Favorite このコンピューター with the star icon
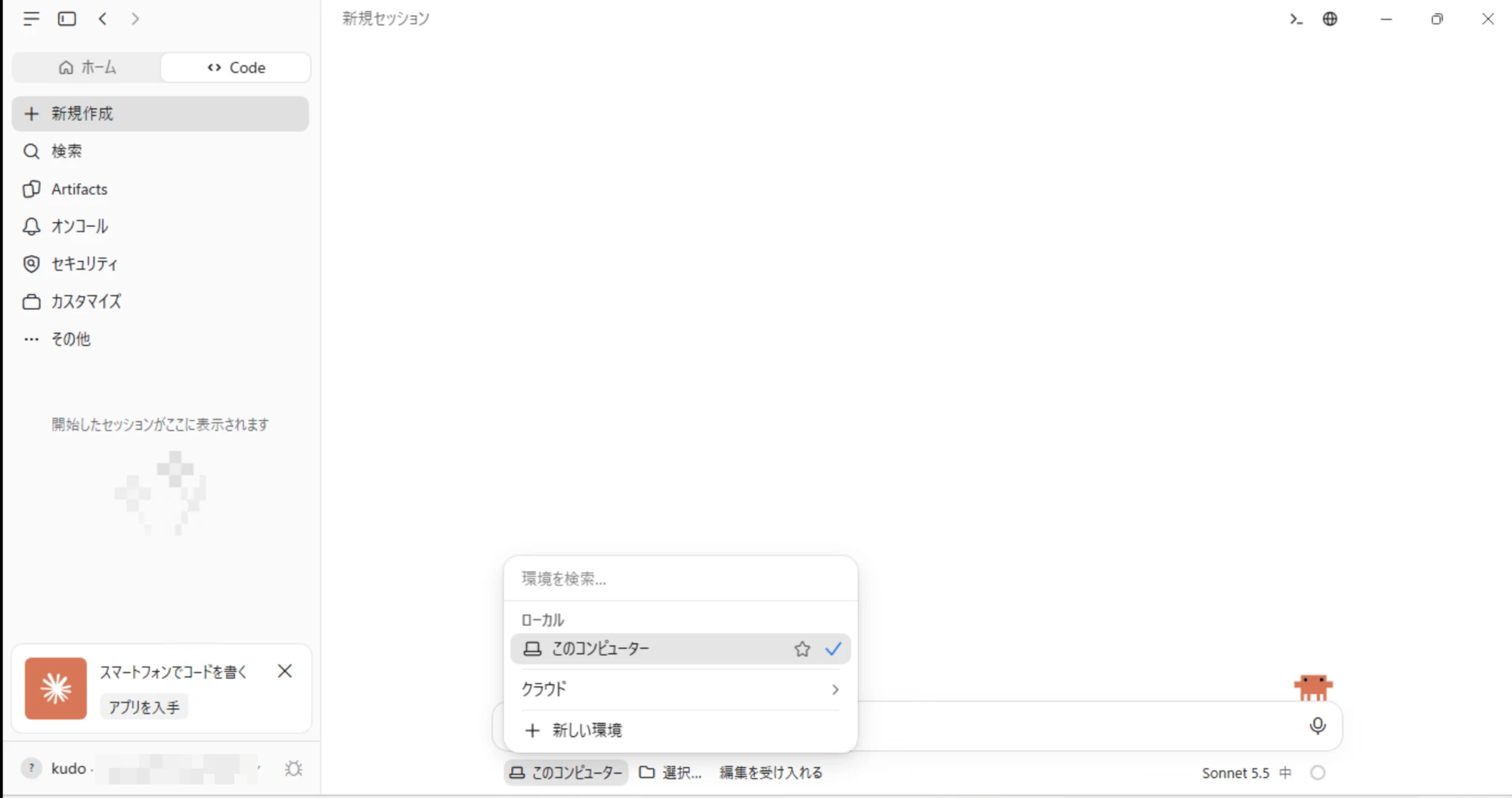 (x=802, y=649)
